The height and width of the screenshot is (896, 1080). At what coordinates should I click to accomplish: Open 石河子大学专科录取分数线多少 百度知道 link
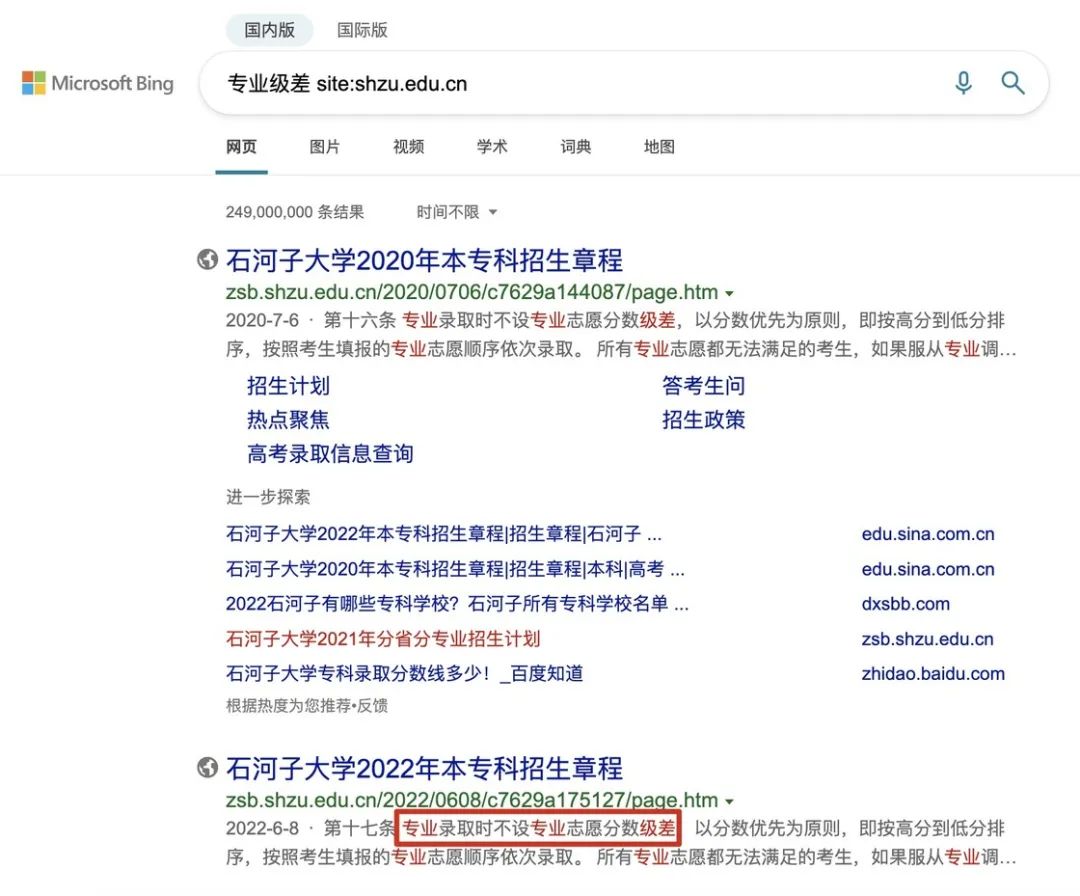coord(404,674)
